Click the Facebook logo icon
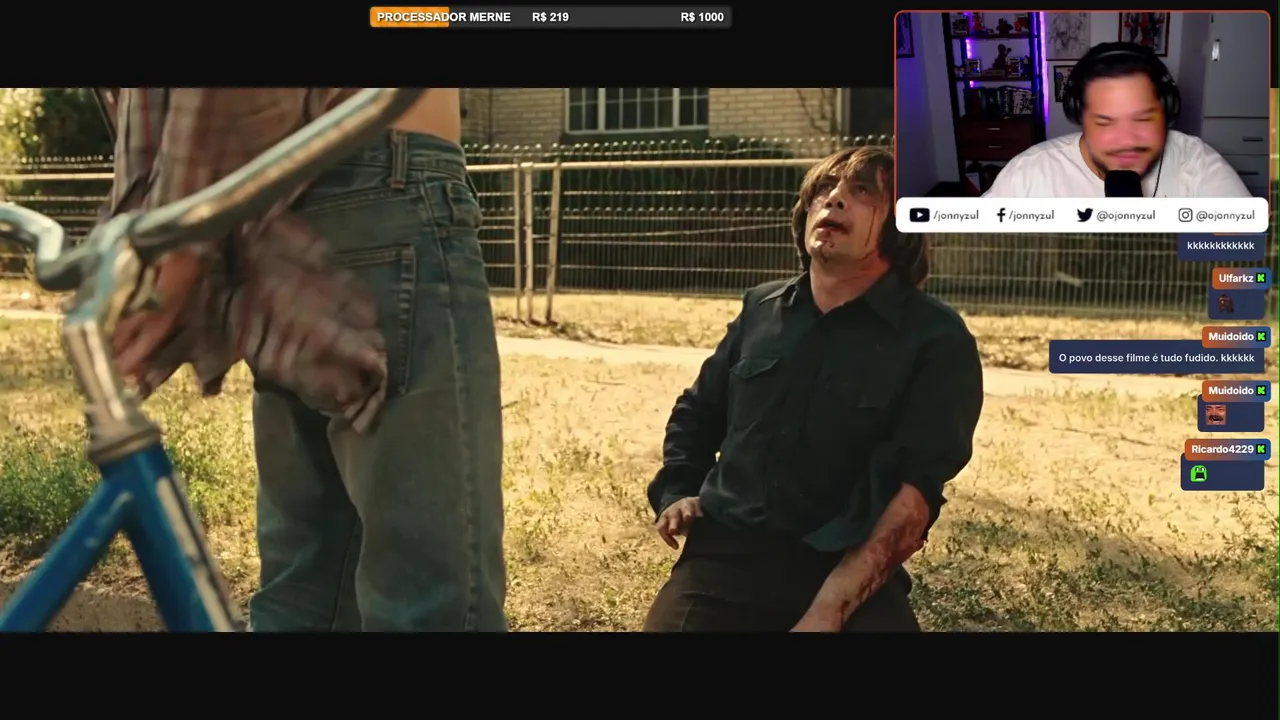The height and width of the screenshot is (720, 1280). coord(1001,215)
